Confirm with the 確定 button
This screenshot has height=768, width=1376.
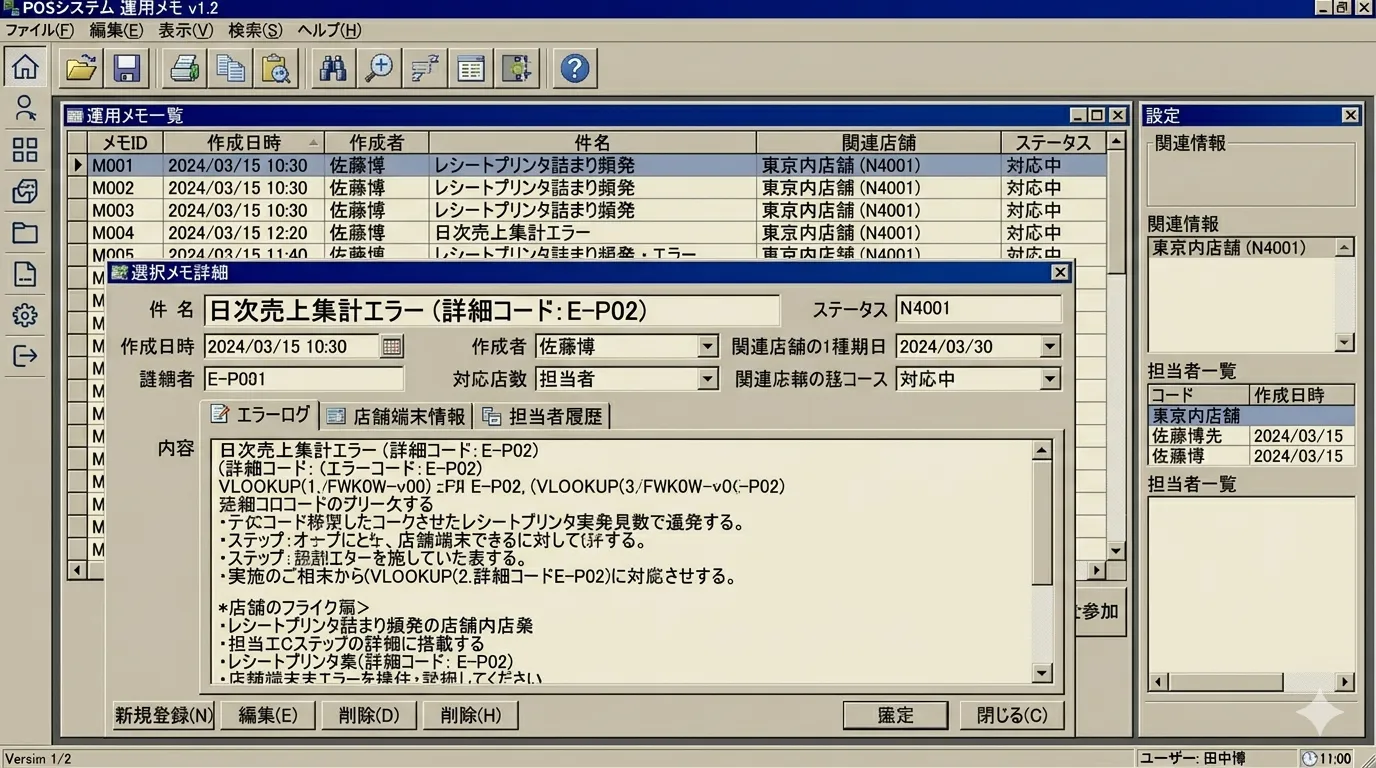[896, 715]
